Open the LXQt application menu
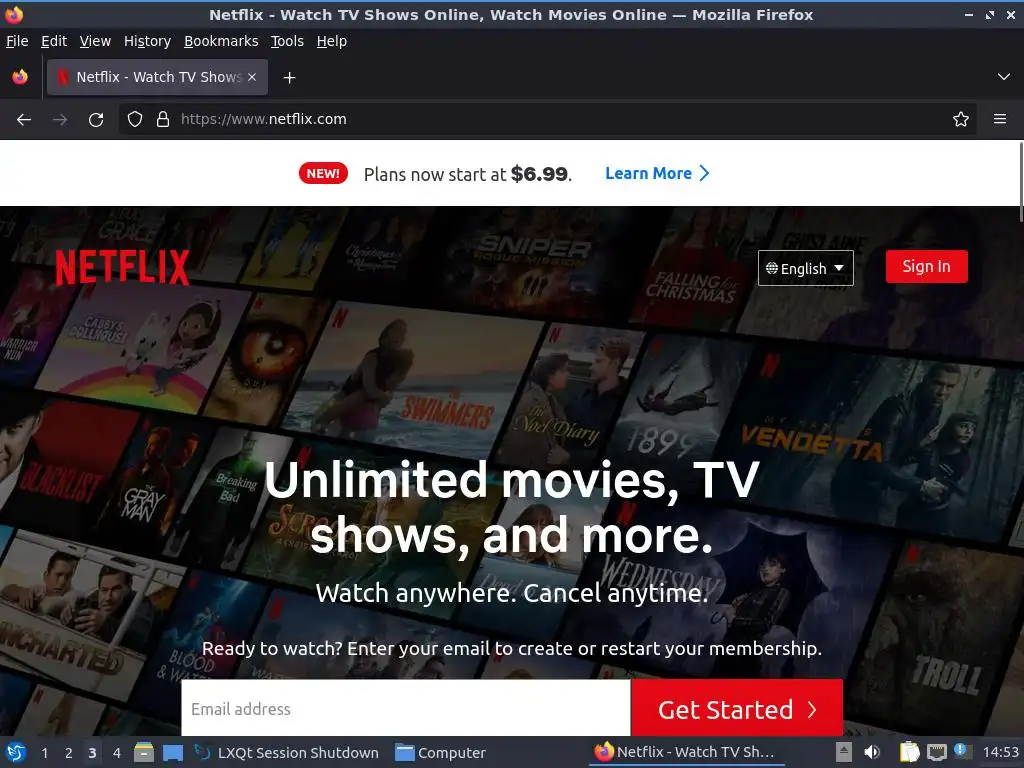This screenshot has width=1024, height=768. pyautogui.click(x=16, y=753)
